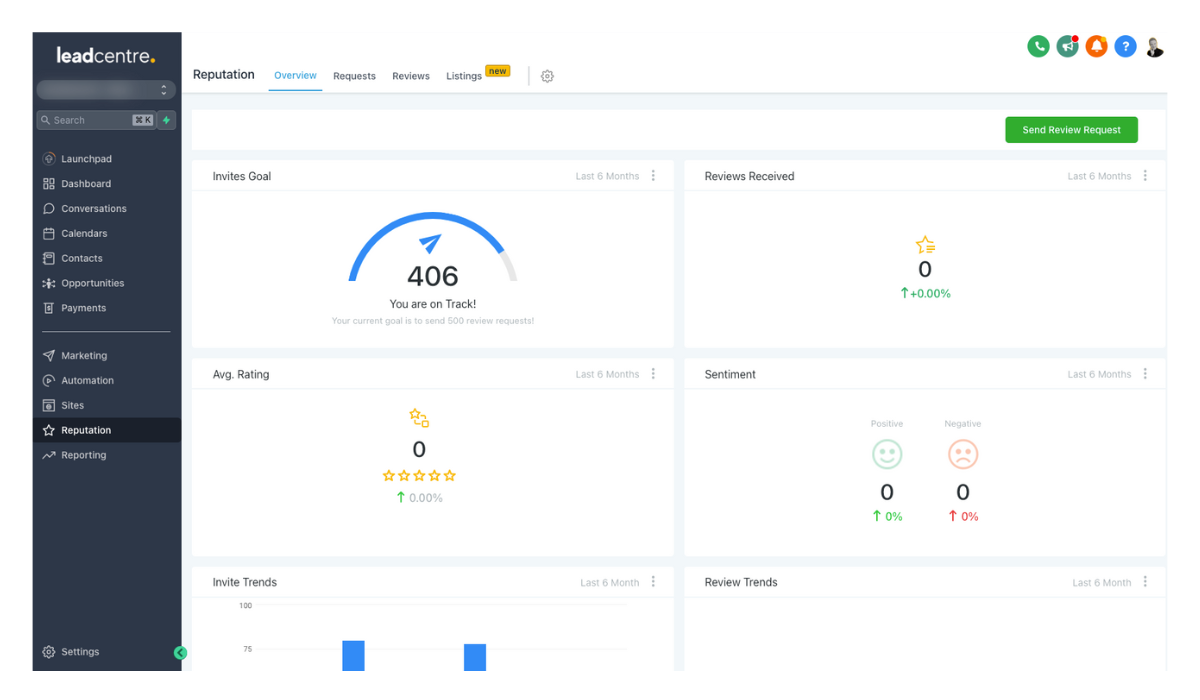Click the Opportunities sidebar text link
Viewport: 1200px width, 700px height.
tap(93, 283)
